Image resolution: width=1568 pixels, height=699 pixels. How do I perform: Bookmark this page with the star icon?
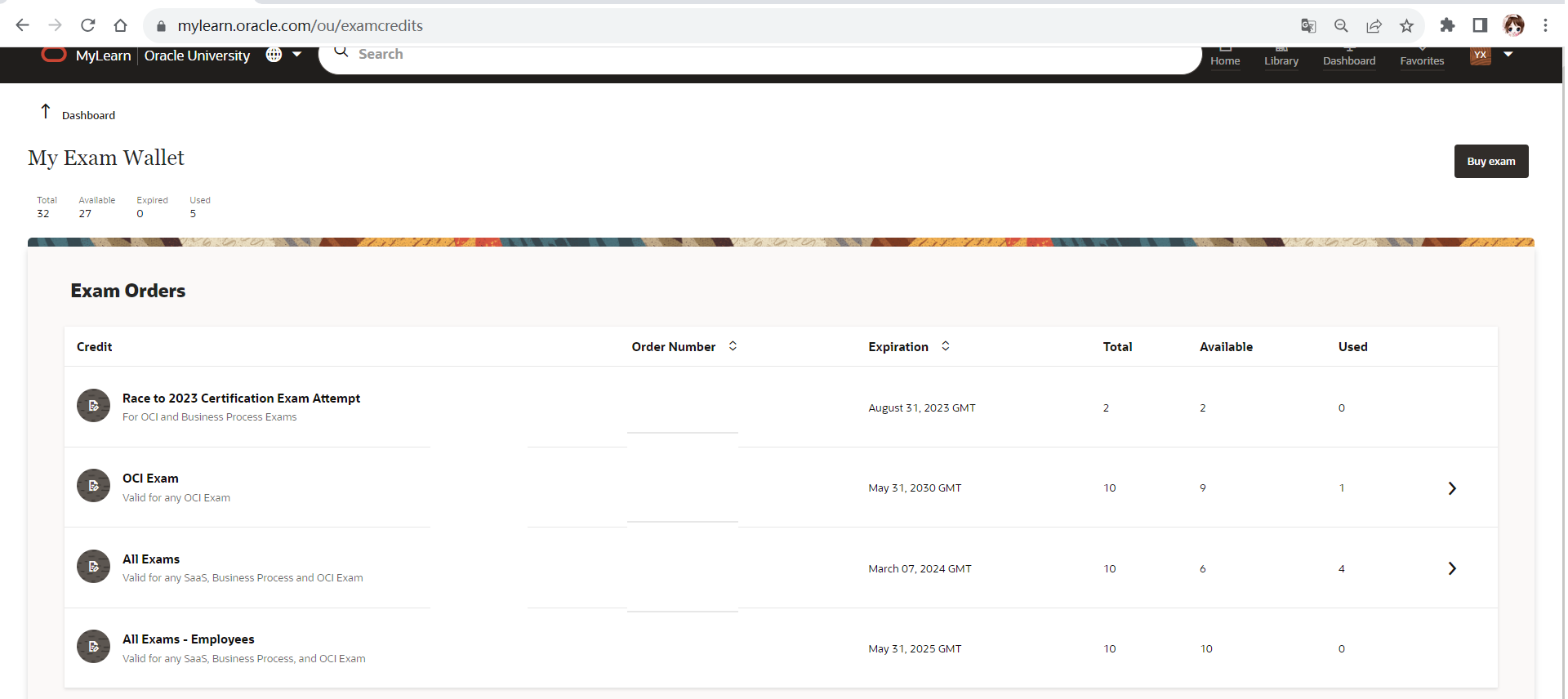pos(1406,26)
